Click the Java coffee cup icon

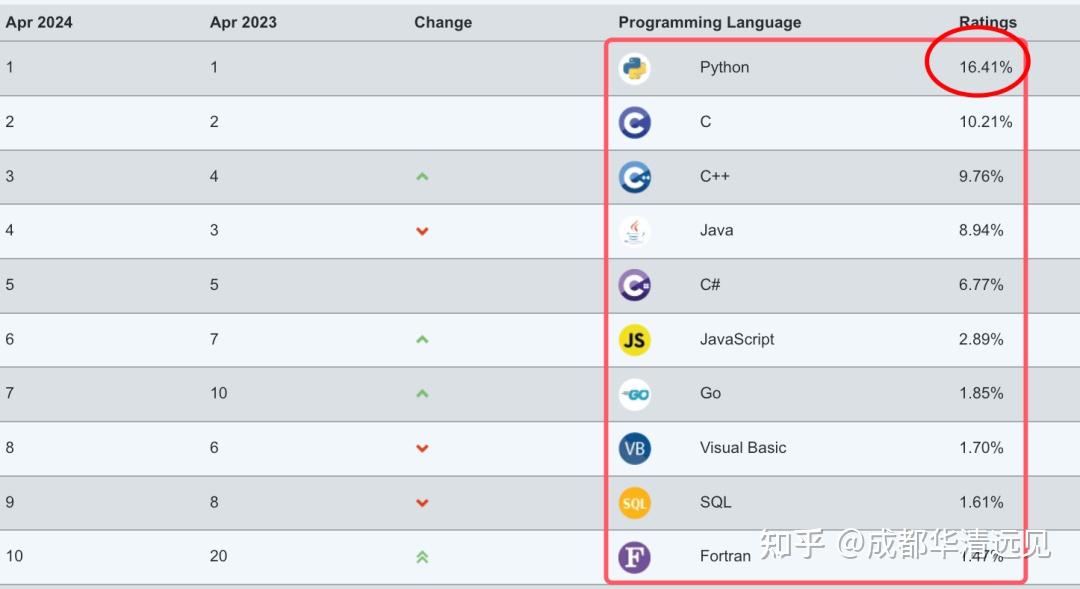(x=633, y=230)
